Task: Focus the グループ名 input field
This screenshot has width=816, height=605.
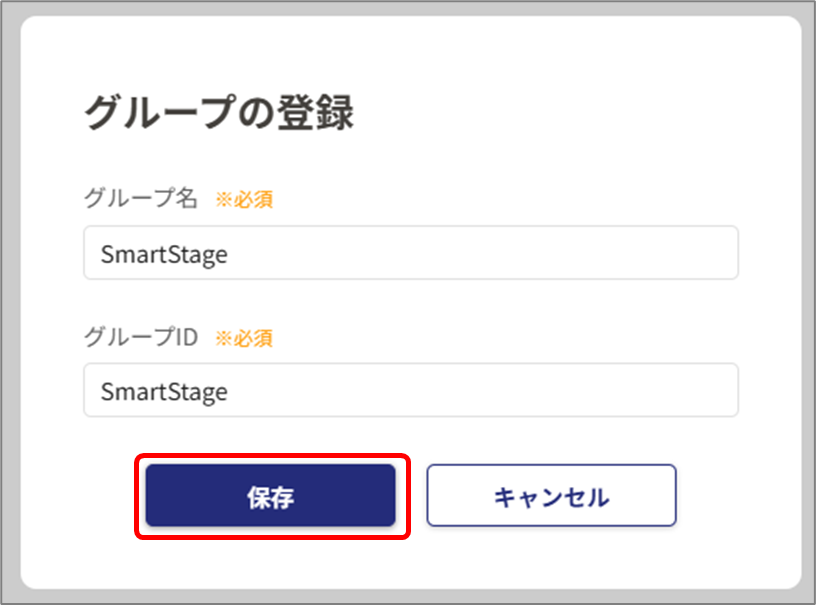Action: click(x=411, y=253)
